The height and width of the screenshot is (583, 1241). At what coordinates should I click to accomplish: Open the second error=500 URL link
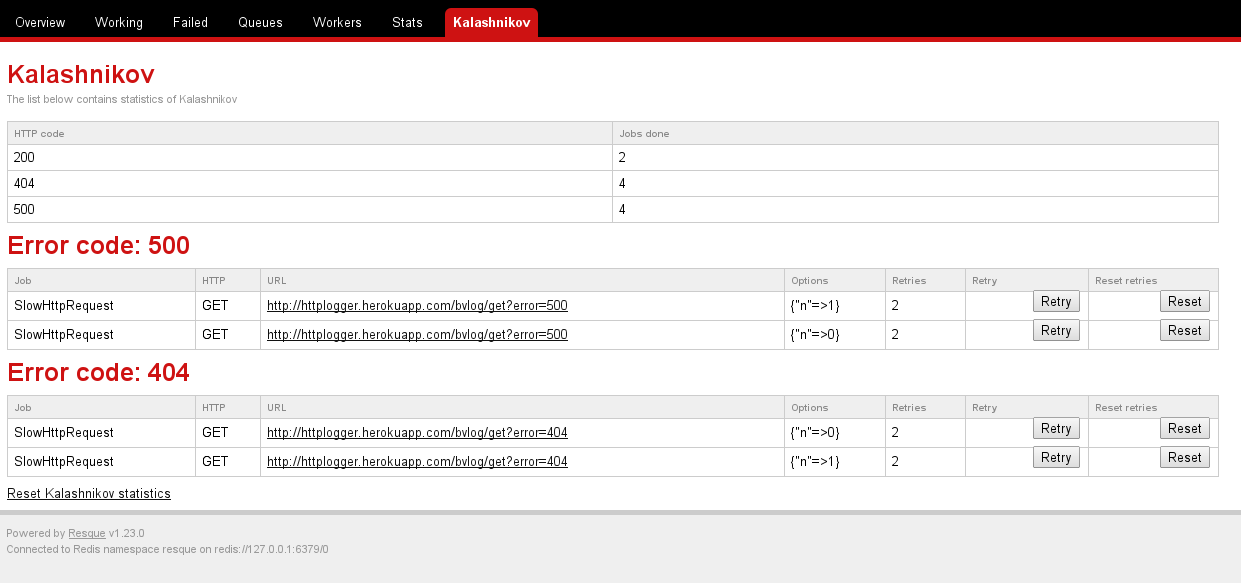pyautogui.click(x=417, y=335)
